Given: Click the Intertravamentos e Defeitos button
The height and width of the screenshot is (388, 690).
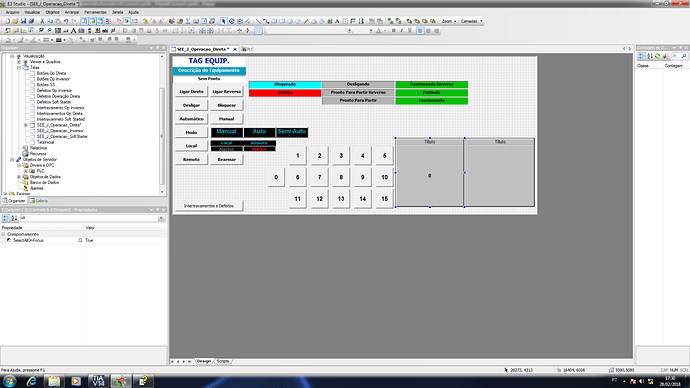Looking at the screenshot, I should [209, 206].
